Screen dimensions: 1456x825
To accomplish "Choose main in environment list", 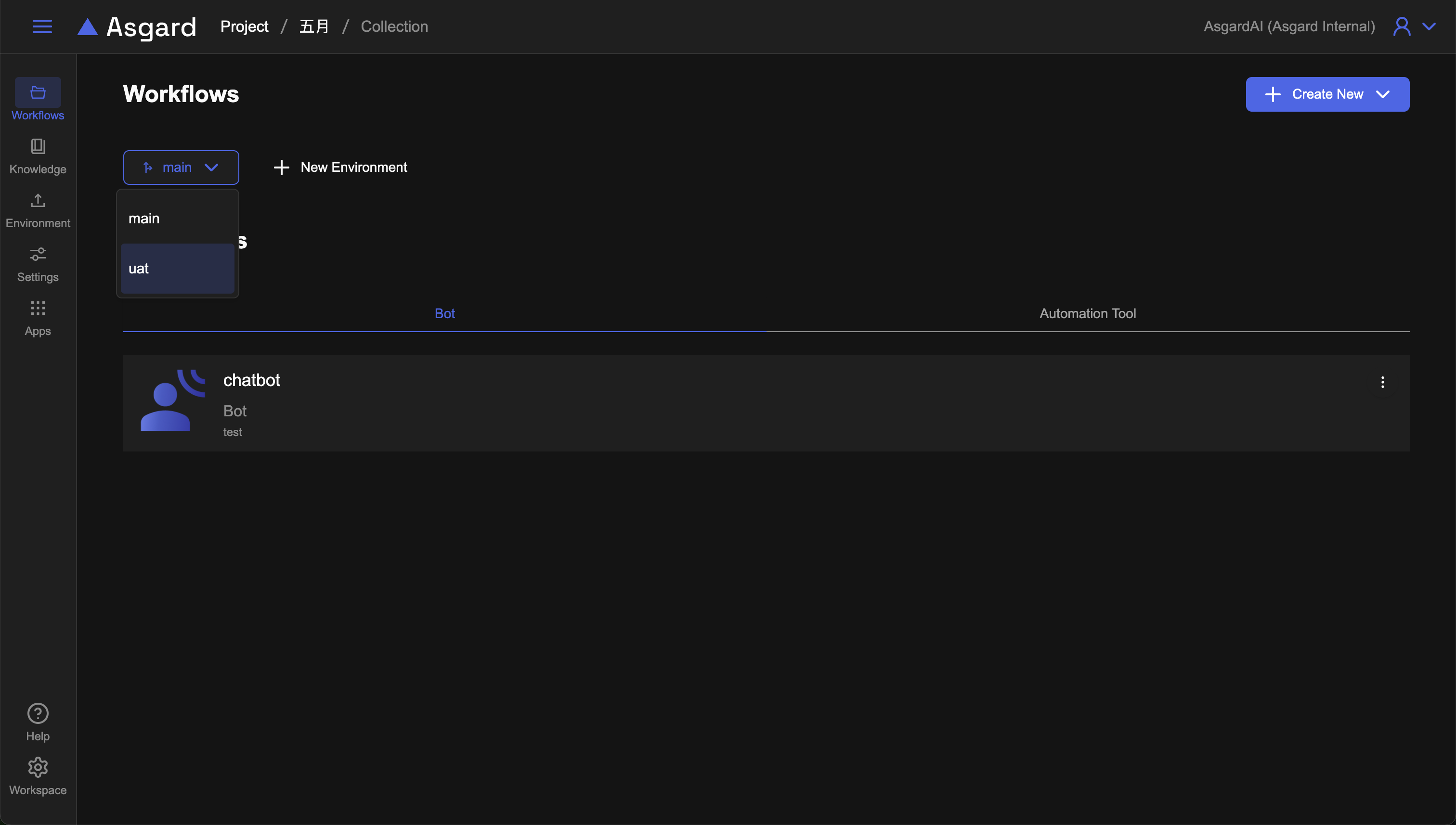I will click(x=177, y=218).
